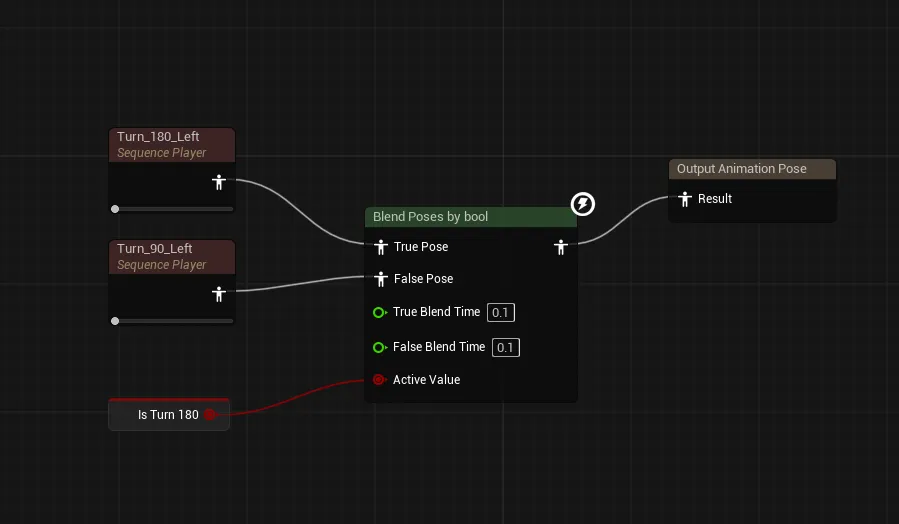Click the Active Value red boolean pin
The image size is (899, 524).
click(x=379, y=380)
